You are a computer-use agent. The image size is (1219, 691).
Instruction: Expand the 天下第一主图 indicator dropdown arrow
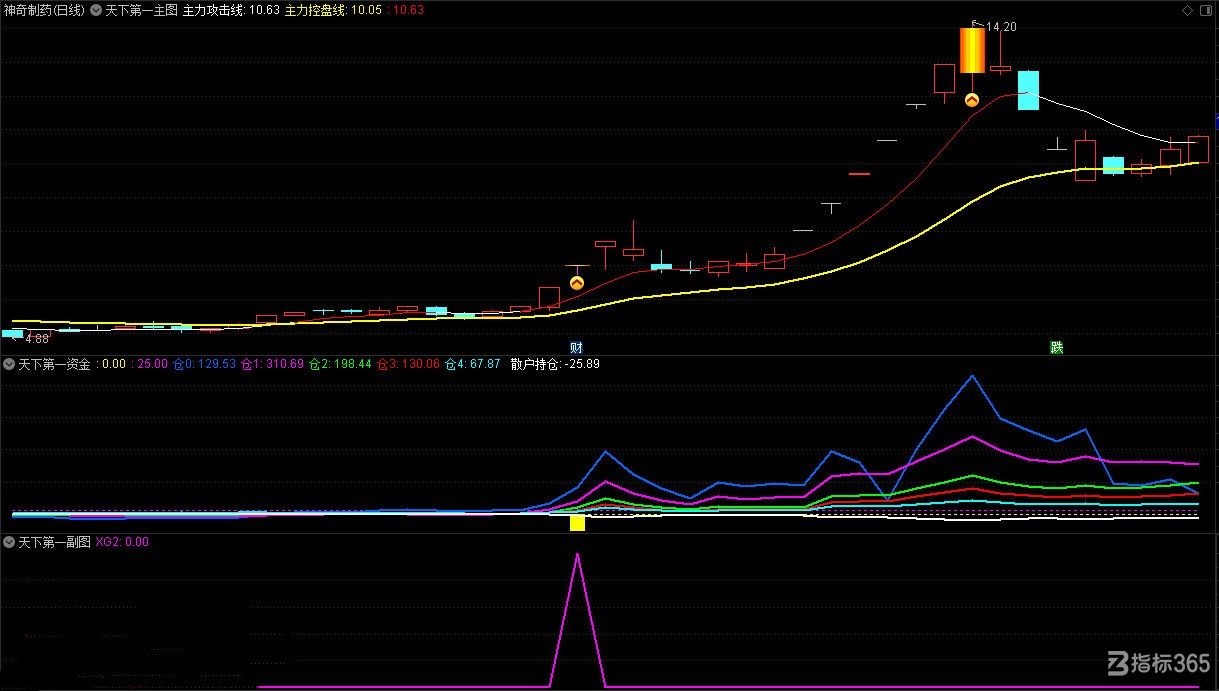97,10
